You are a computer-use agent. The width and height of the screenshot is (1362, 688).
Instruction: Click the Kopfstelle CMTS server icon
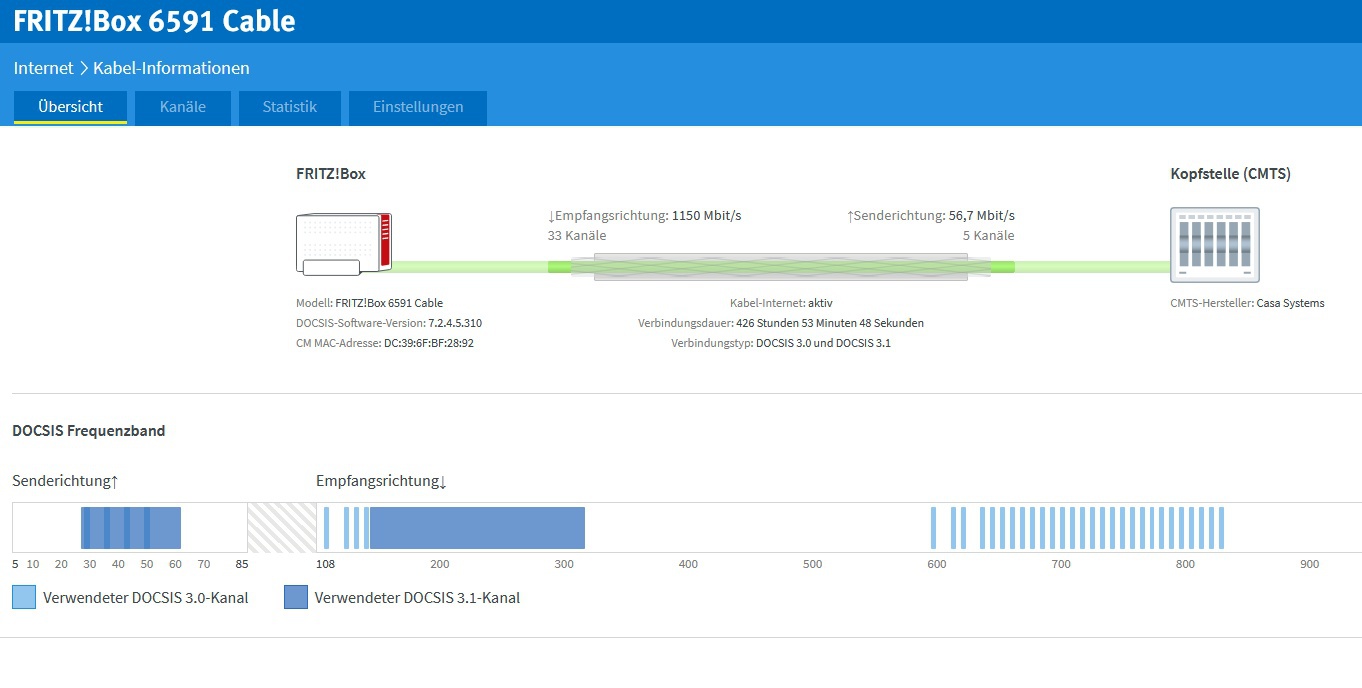[1214, 245]
